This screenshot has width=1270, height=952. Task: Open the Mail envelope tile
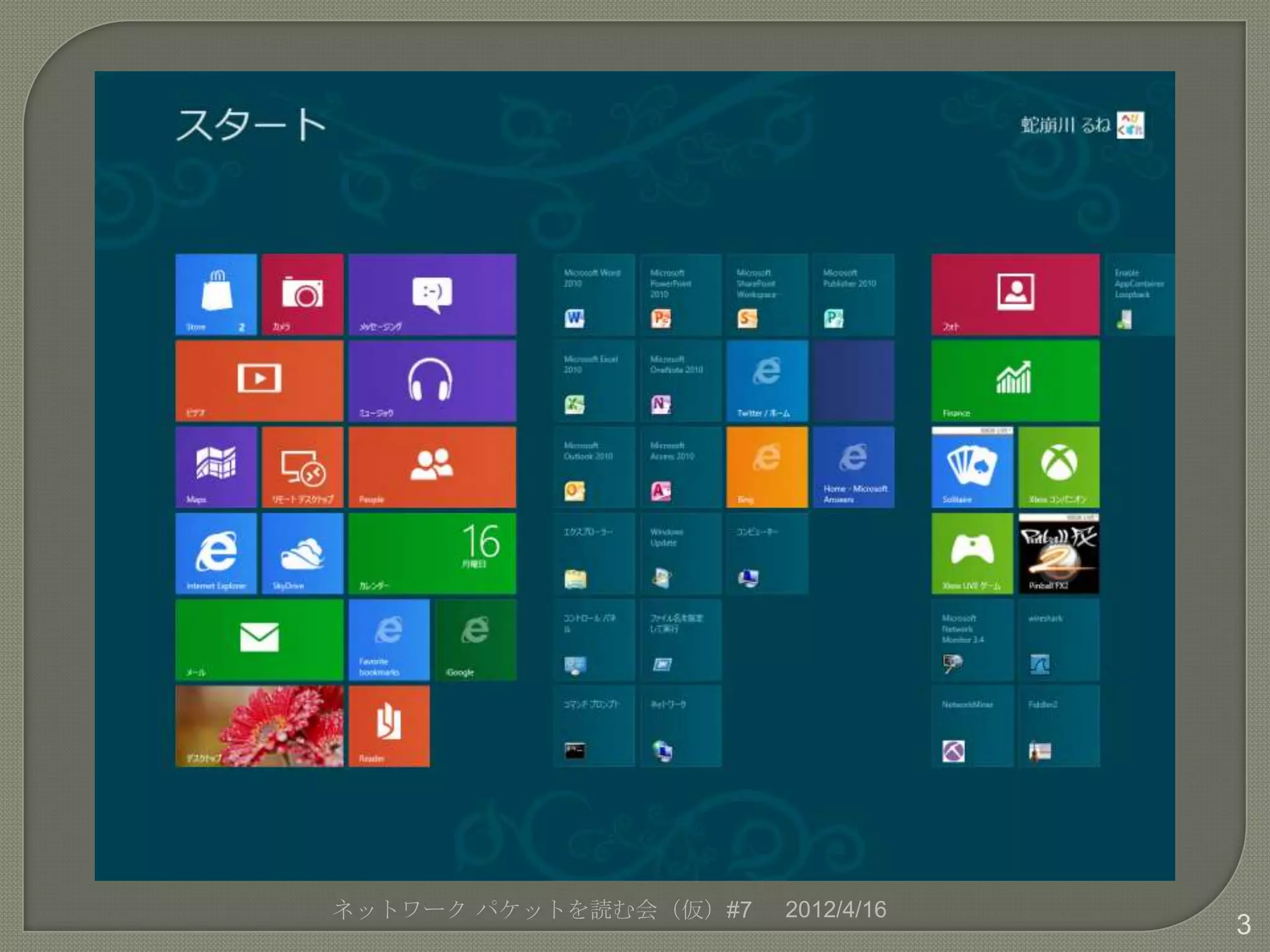click(x=259, y=639)
